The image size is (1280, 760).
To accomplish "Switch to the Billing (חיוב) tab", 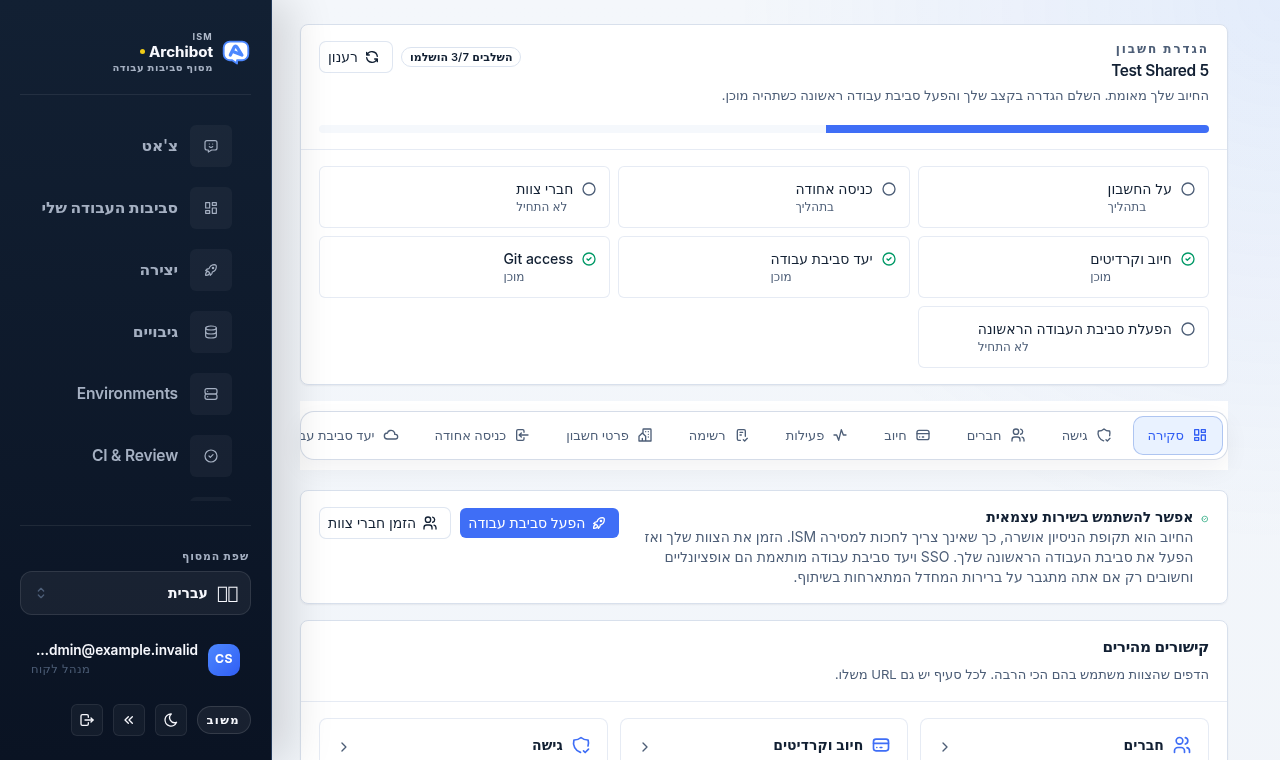I will [907, 435].
